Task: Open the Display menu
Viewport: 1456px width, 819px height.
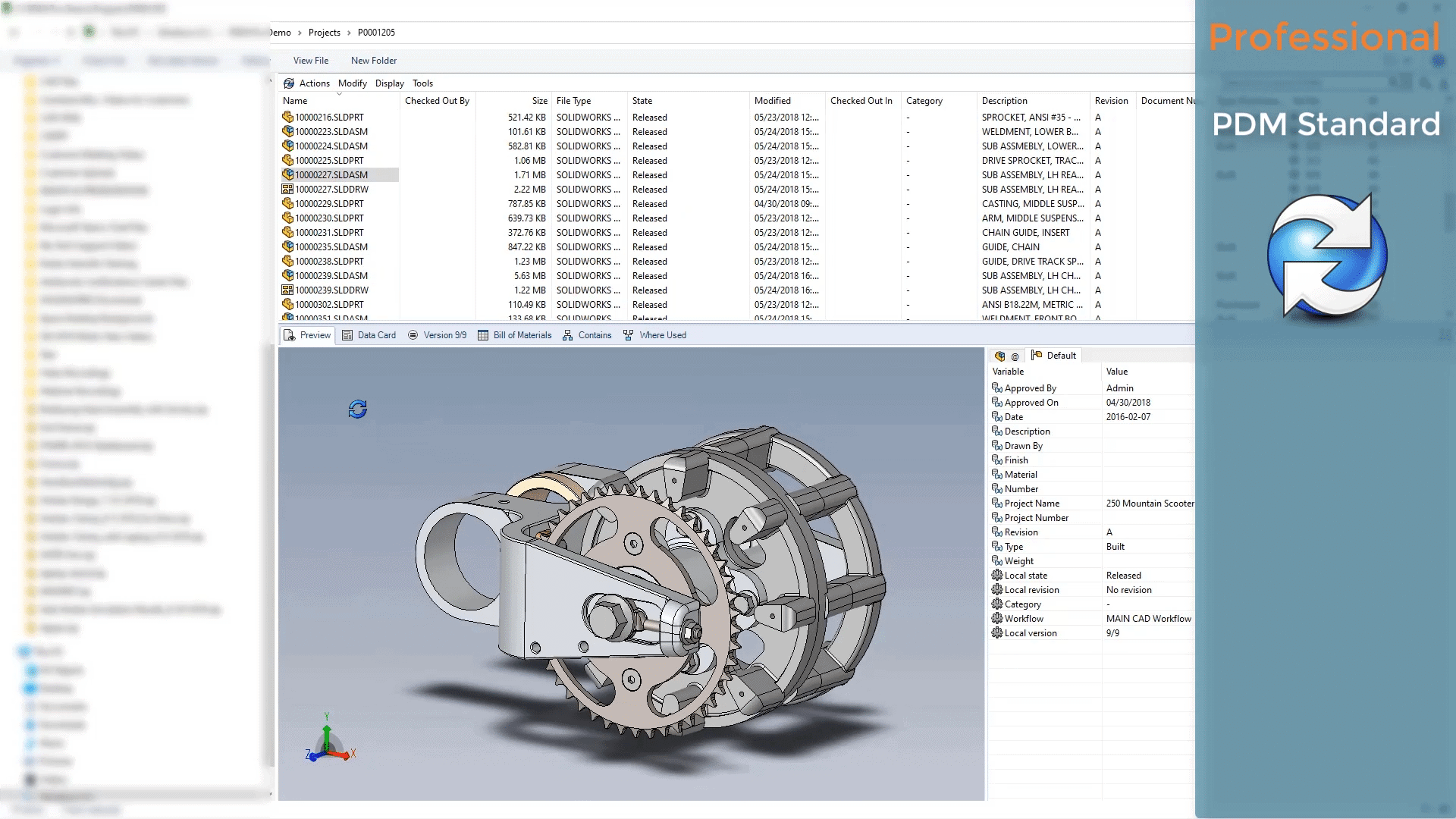Action: pos(390,83)
